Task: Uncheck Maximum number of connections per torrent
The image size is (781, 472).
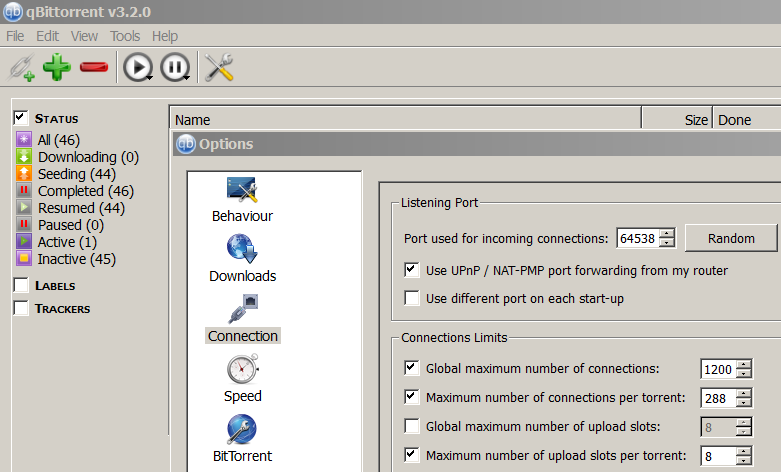Action: (411, 397)
